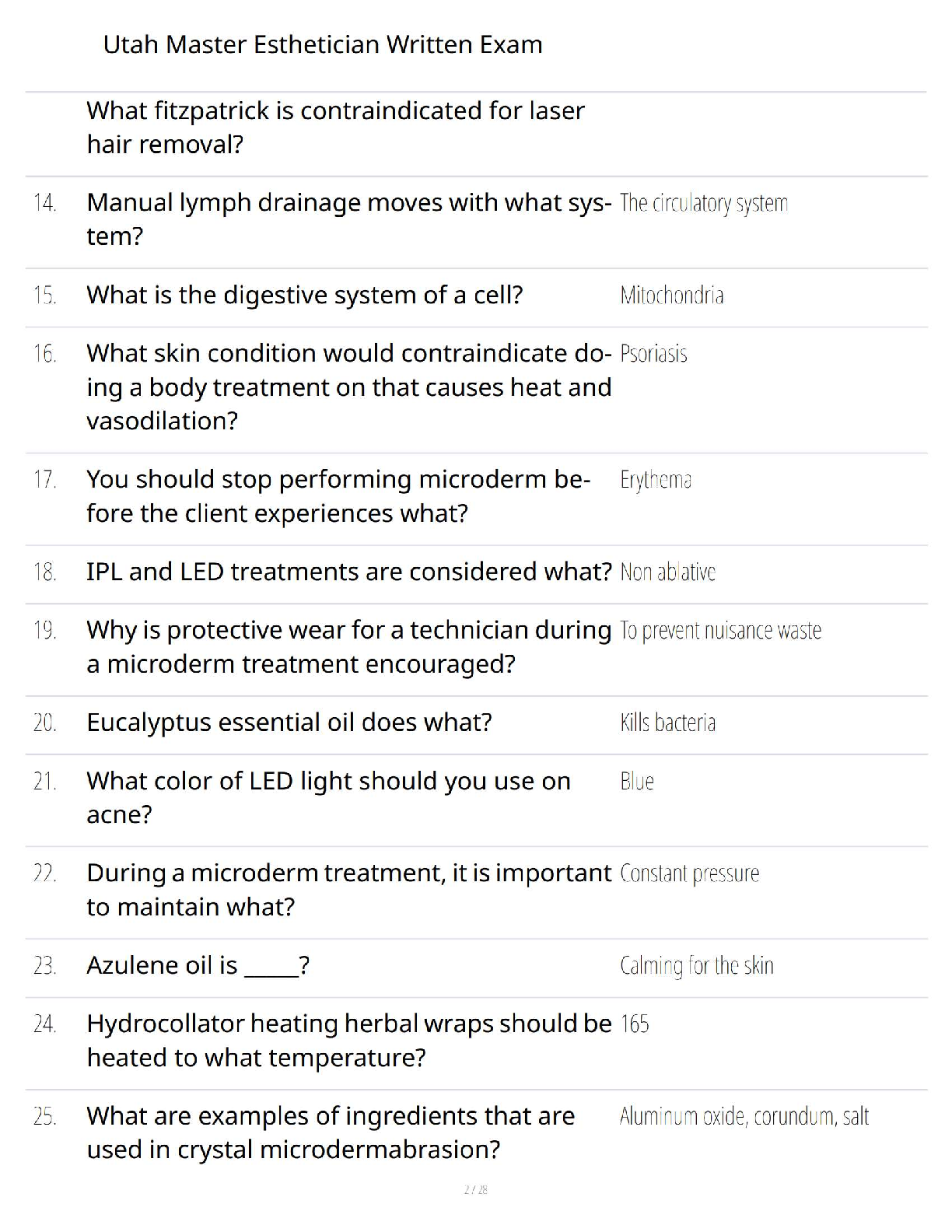The image size is (952, 1232).
Task: Click the answer "Aluminum oxide, corundum, salt"
Action: coord(744,1117)
